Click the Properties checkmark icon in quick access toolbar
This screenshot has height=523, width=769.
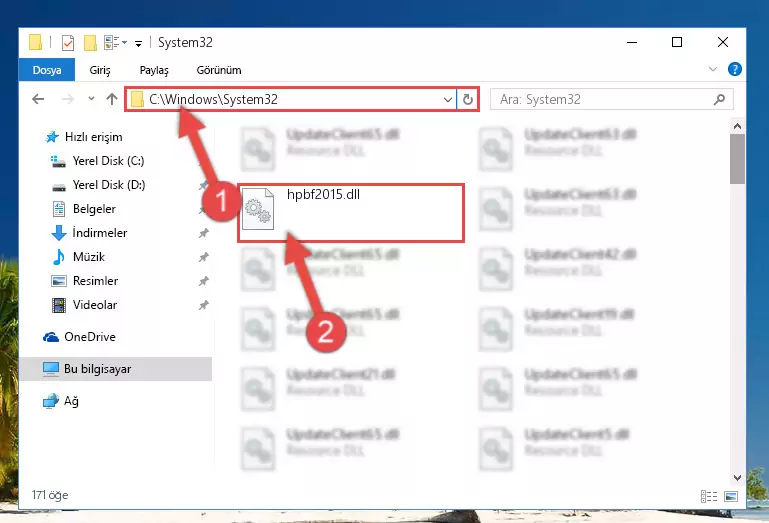coord(68,43)
